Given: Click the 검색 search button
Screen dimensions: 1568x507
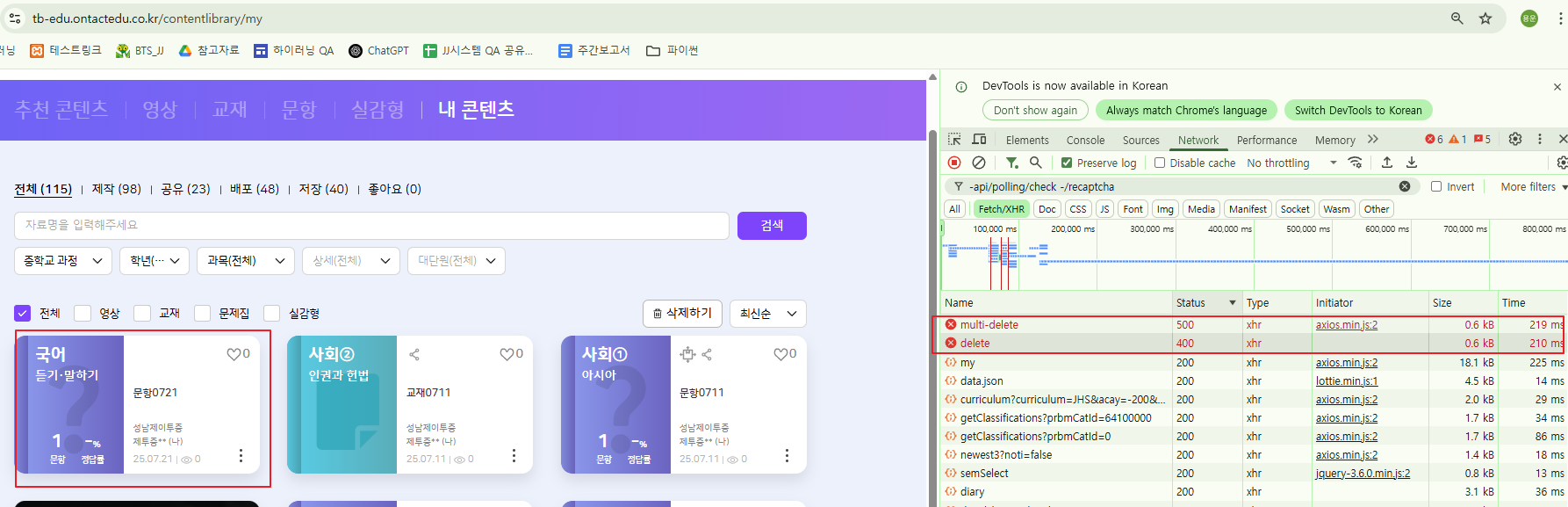Looking at the screenshot, I should click(x=772, y=226).
